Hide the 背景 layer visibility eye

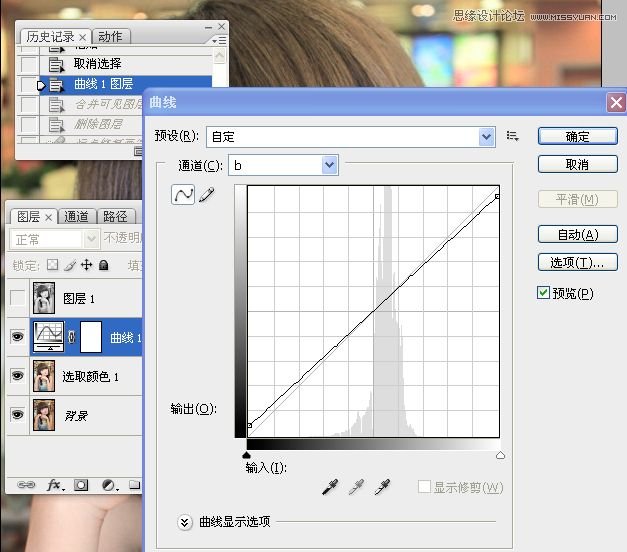click(17, 414)
